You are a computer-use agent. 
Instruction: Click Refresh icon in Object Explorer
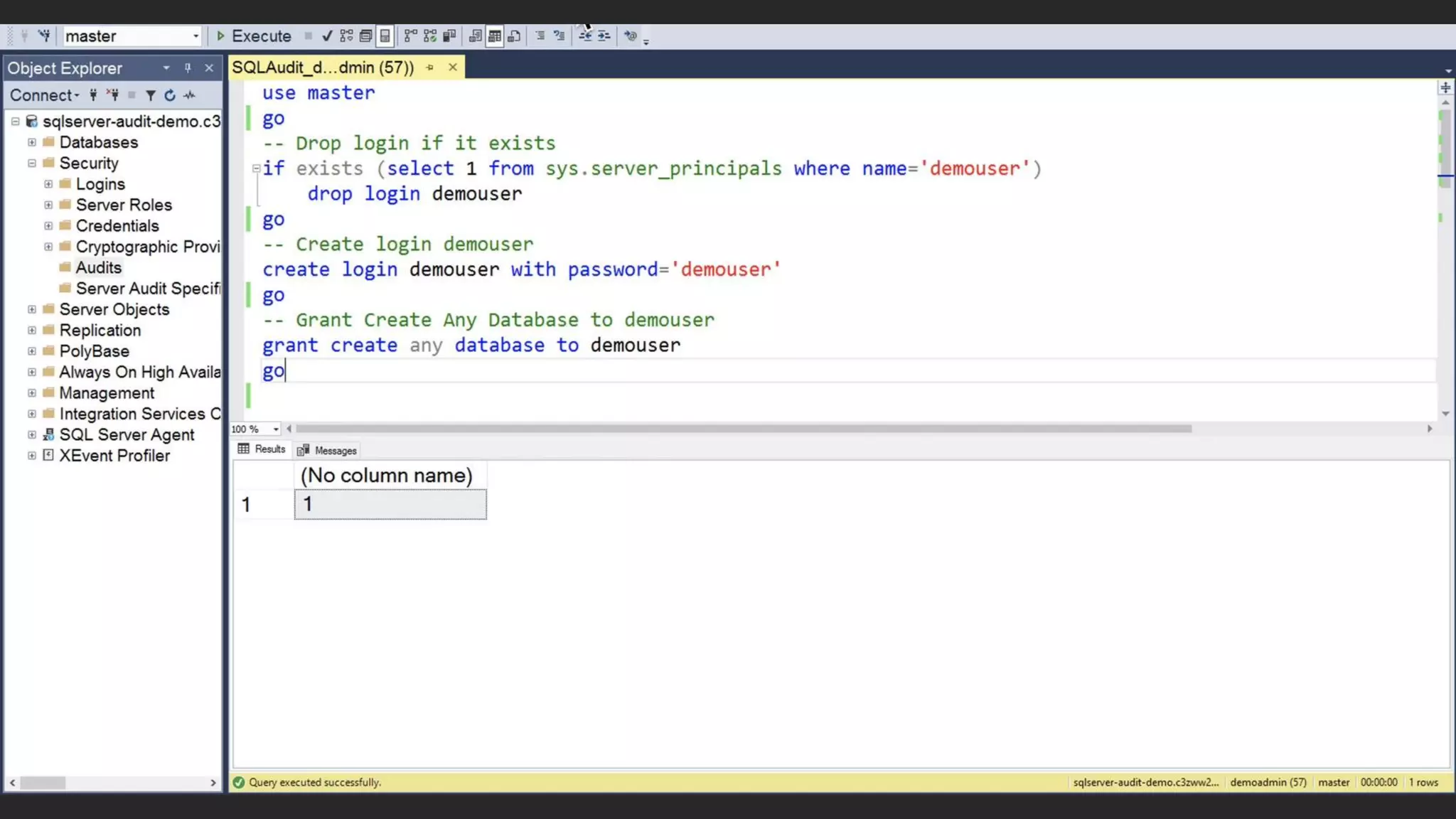coord(170,95)
